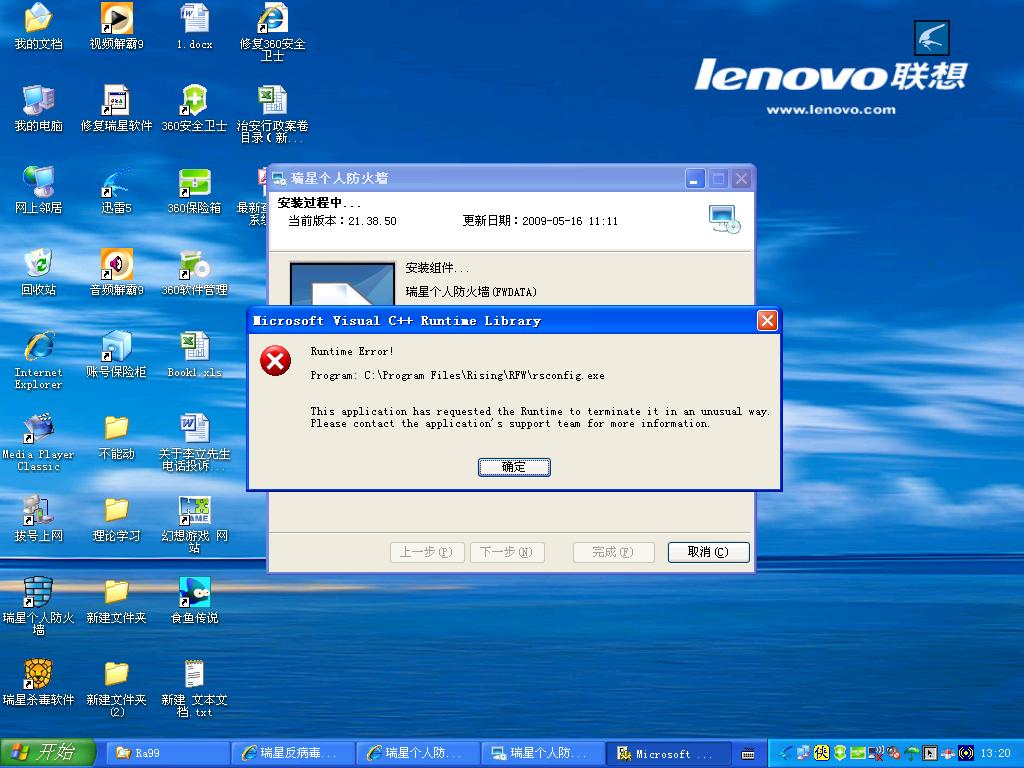Select the 不能动 folder icon
Viewport: 1024px width, 768px height.
click(x=116, y=436)
